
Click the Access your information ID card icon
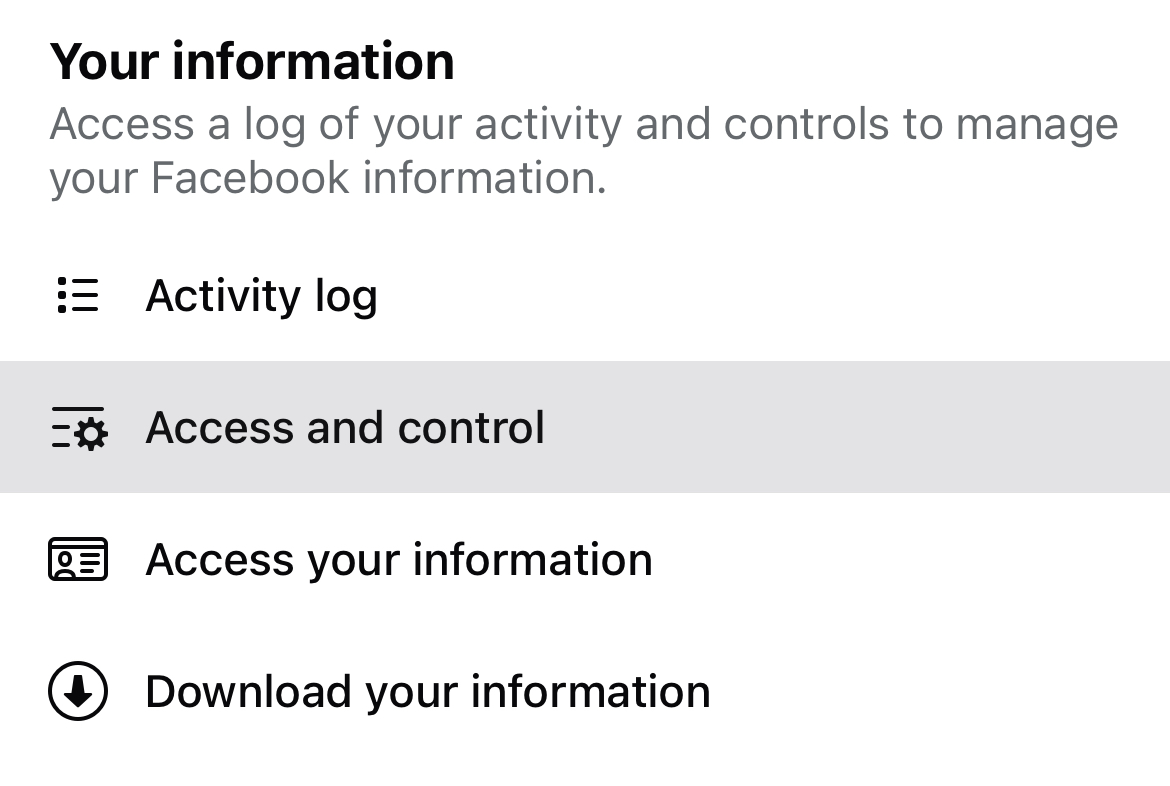pyautogui.click(x=77, y=560)
